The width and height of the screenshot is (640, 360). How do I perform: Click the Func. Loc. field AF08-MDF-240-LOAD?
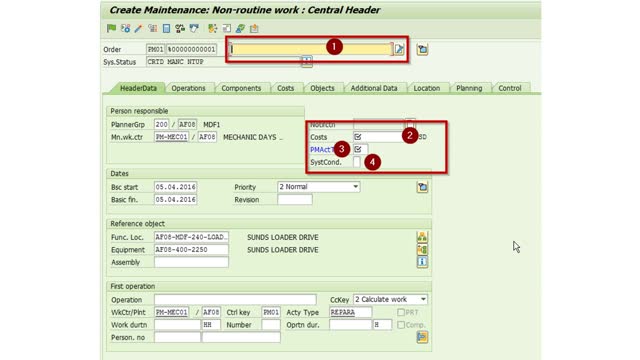(x=191, y=237)
